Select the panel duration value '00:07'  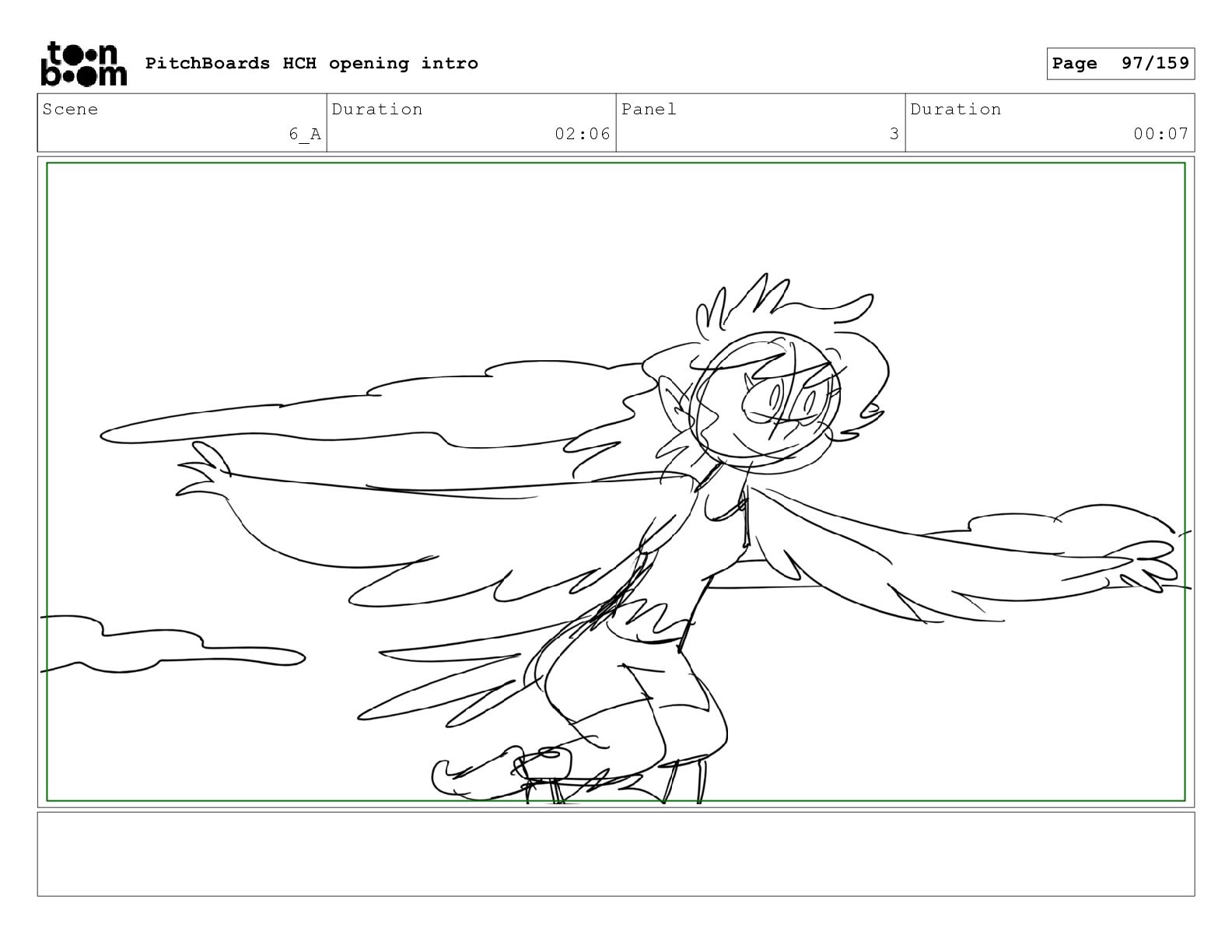[1161, 135]
